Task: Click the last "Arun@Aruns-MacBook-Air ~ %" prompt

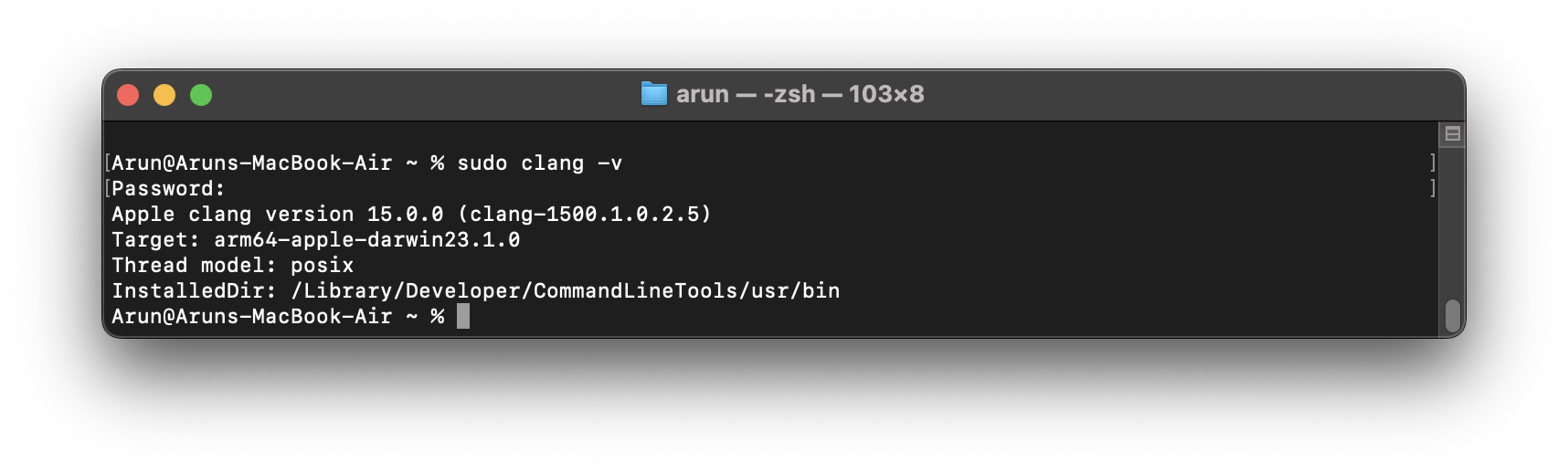Action: click(278, 317)
